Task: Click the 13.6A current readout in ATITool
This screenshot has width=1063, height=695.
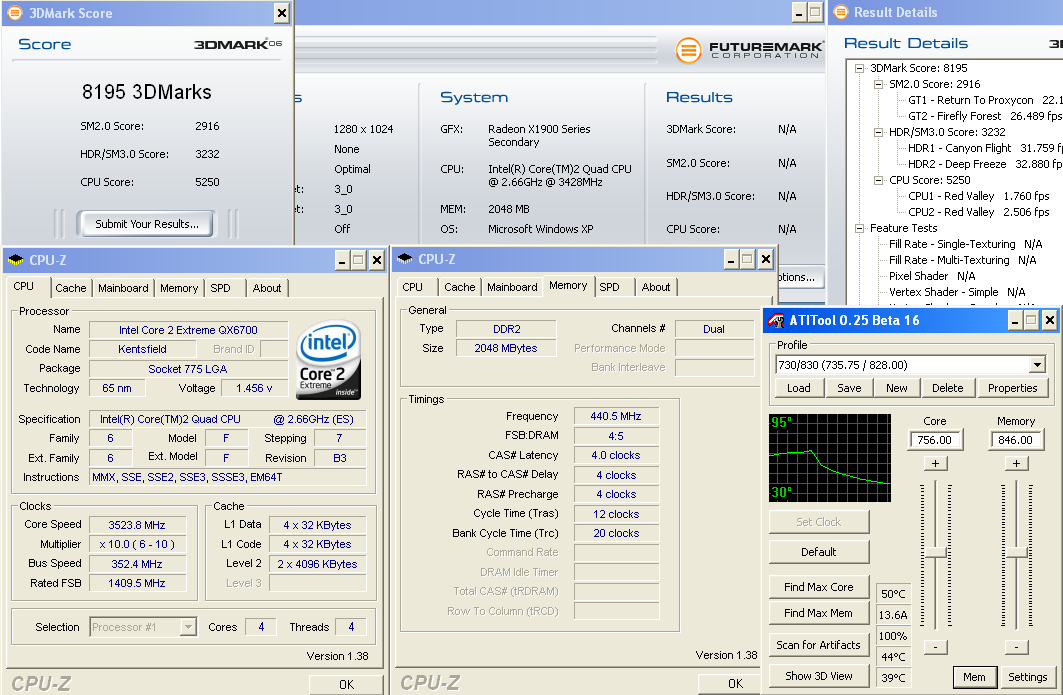Action: tap(893, 615)
